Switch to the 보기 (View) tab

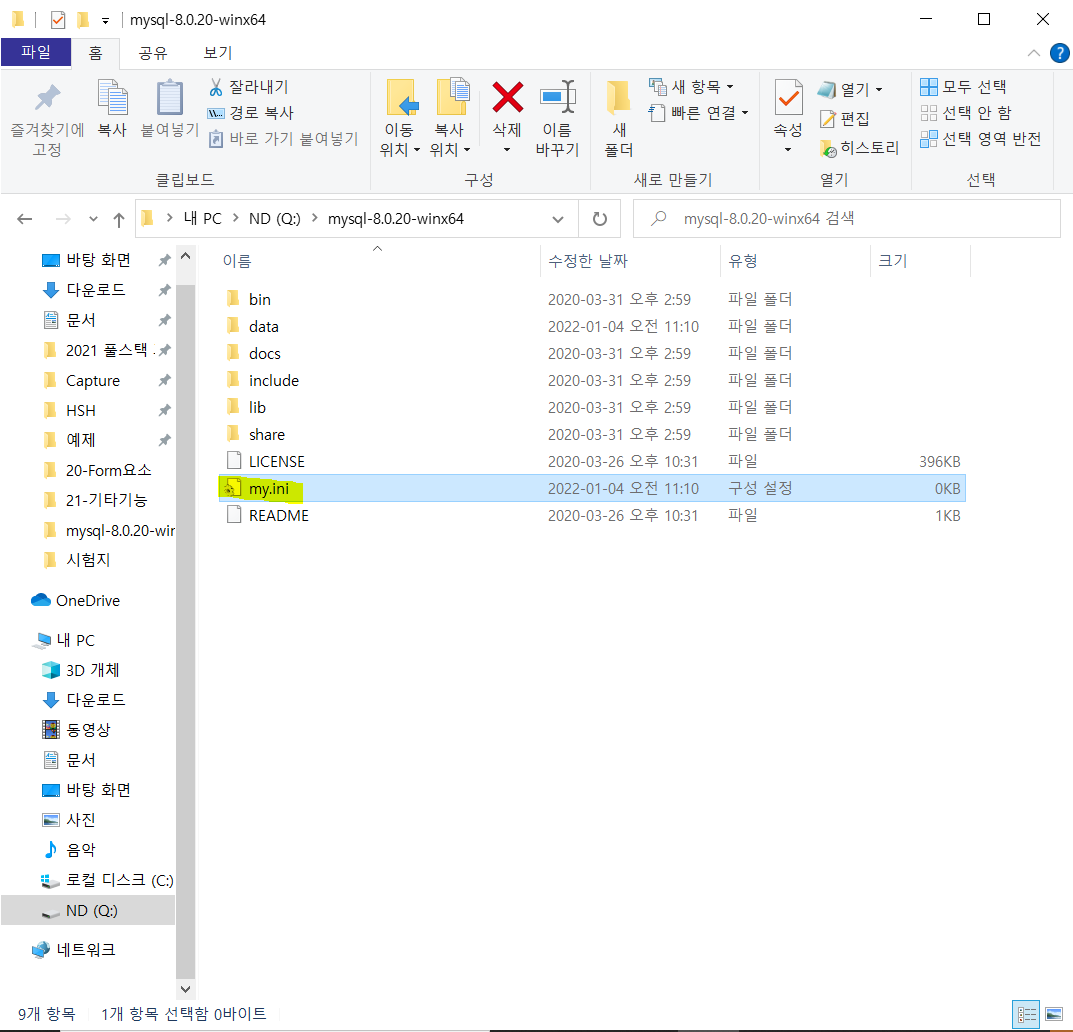[218, 53]
